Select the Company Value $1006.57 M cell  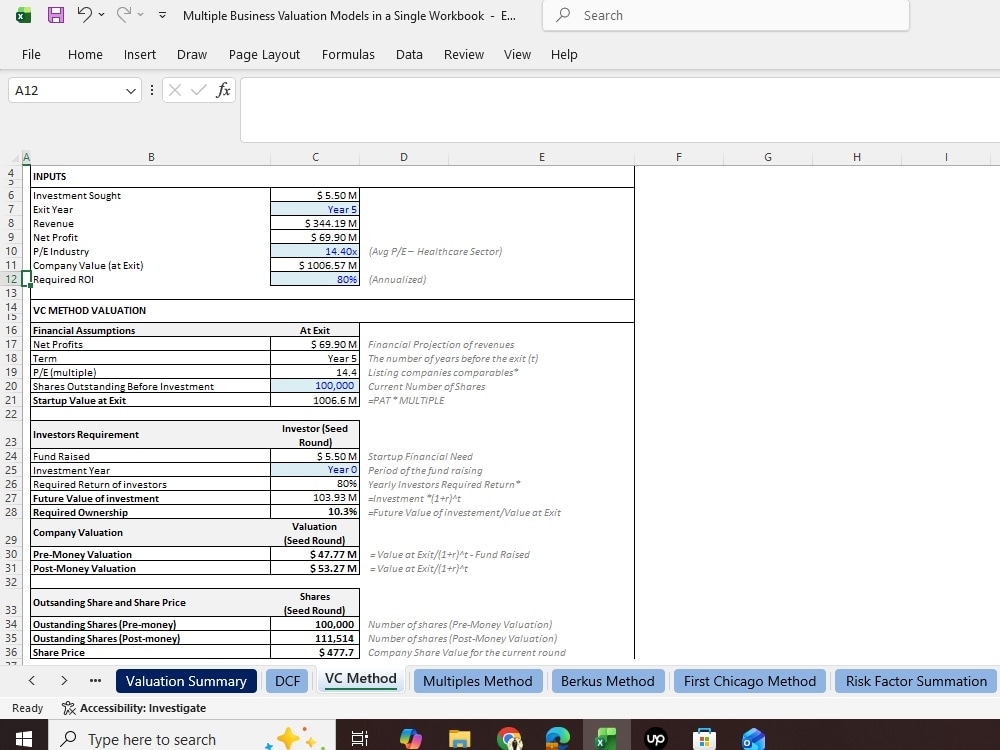[x=315, y=265]
